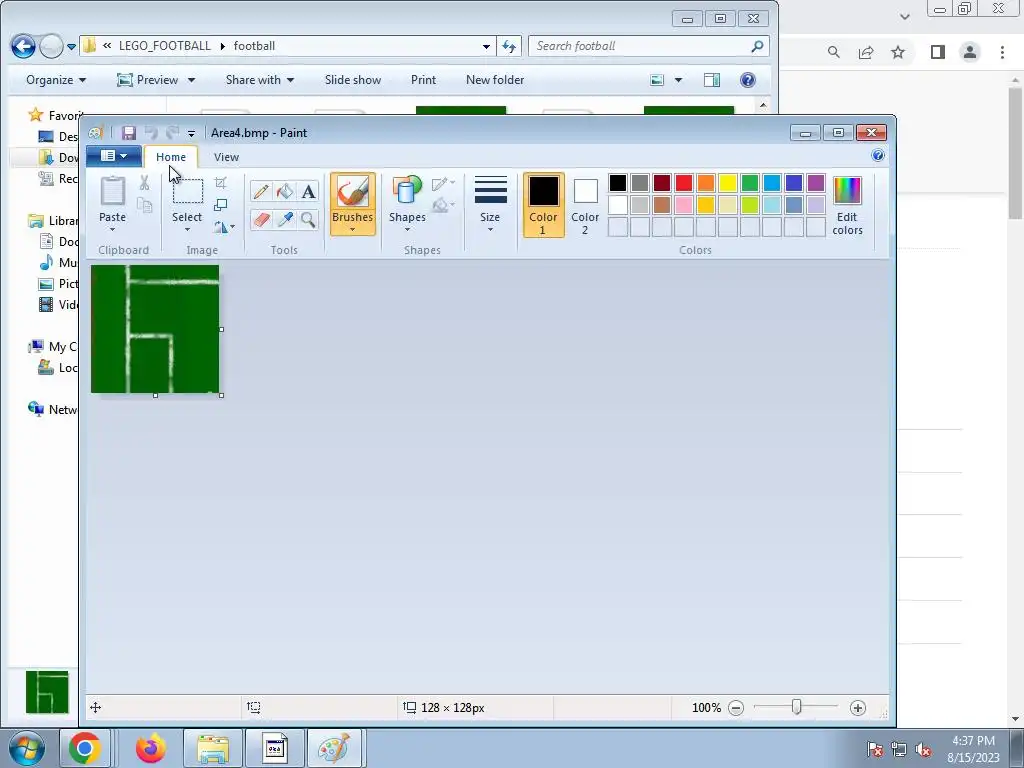The image size is (1024, 768).
Task: Select the Text tool in Paint
Action: (x=308, y=191)
